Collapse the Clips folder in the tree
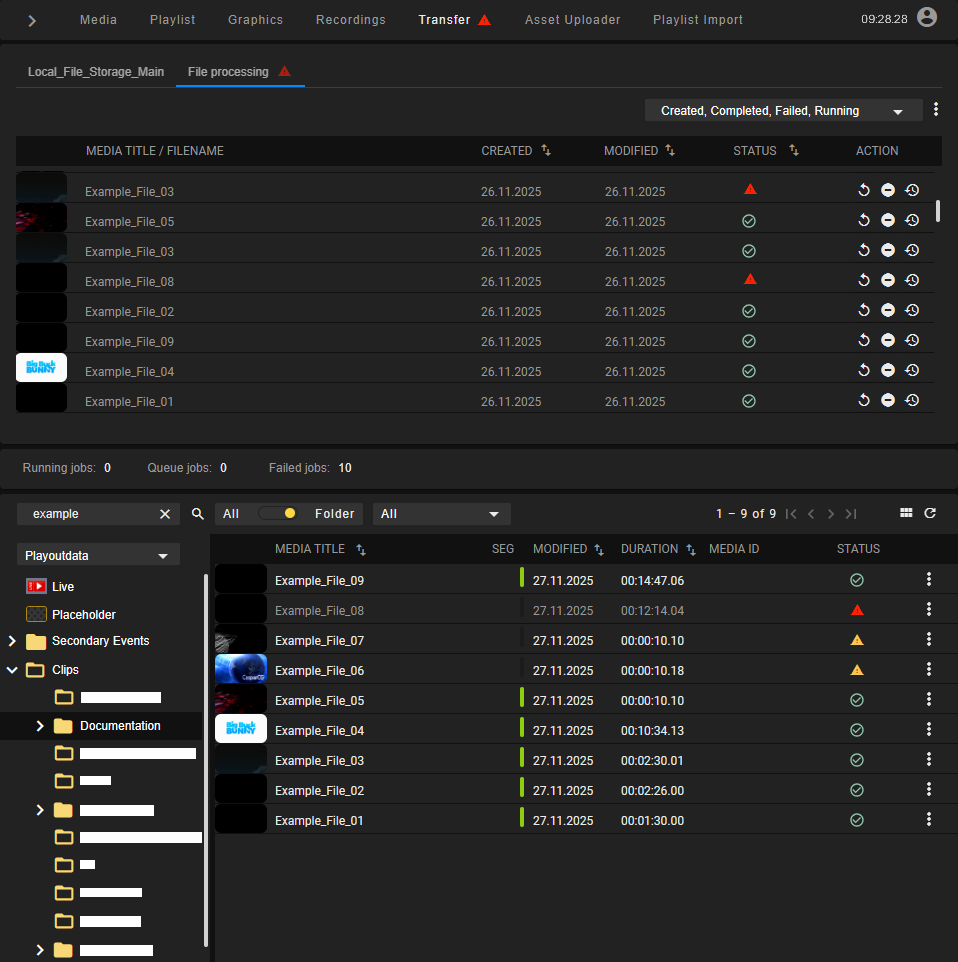The height and width of the screenshot is (962, 958). pos(12,670)
